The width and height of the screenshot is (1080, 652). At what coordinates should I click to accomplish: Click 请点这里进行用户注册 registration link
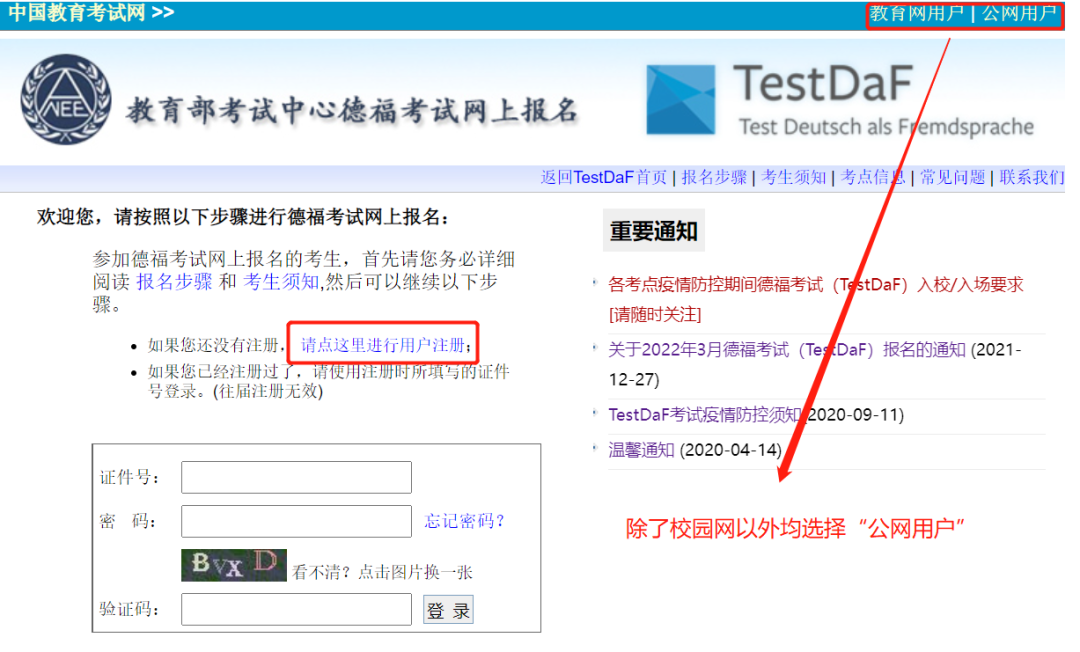(x=383, y=345)
